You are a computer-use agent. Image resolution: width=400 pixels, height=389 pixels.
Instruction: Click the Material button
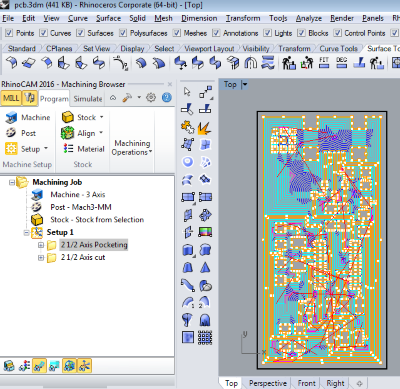pyautogui.click(x=84, y=149)
